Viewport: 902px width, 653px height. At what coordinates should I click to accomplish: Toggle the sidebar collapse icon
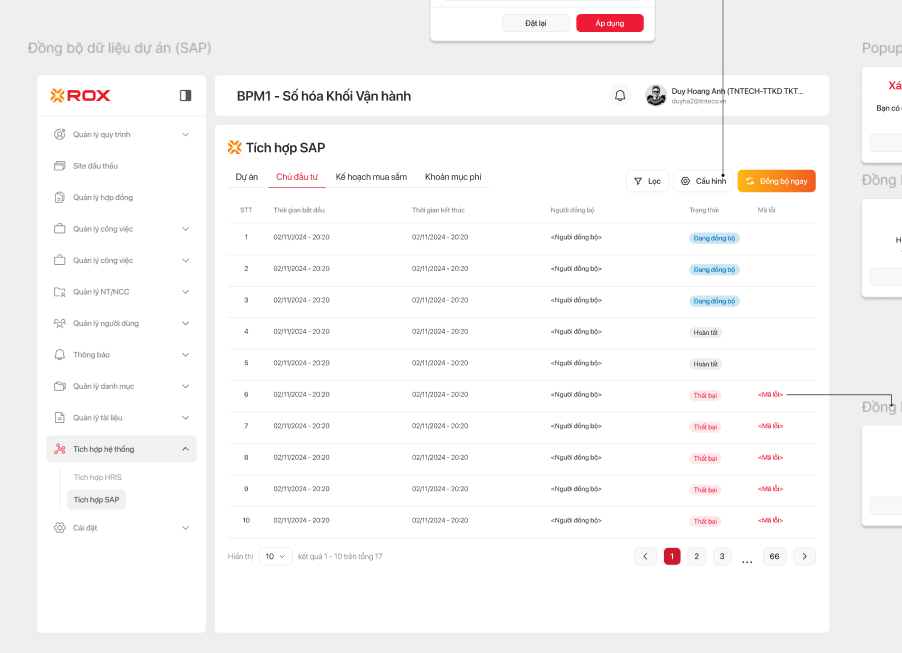coord(185,95)
